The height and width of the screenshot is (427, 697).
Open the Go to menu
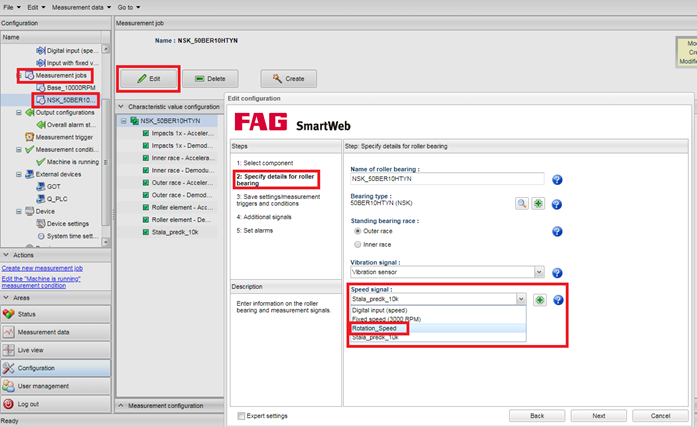pyautogui.click(x=128, y=7)
